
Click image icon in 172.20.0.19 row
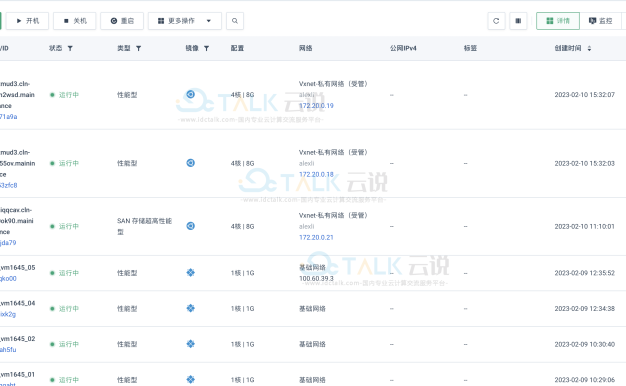tap(190, 94)
